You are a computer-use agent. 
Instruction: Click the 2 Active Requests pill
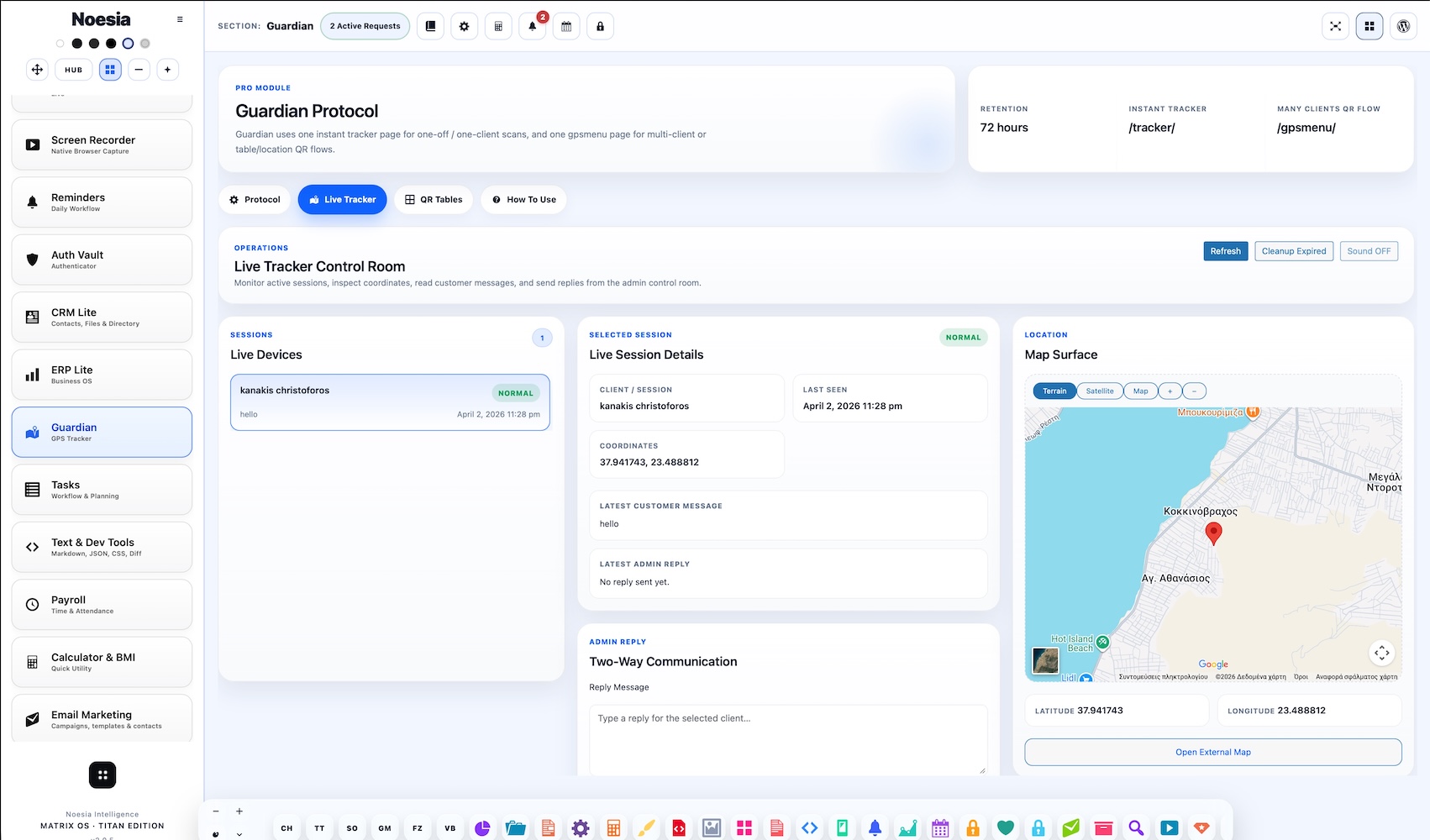coord(365,26)
